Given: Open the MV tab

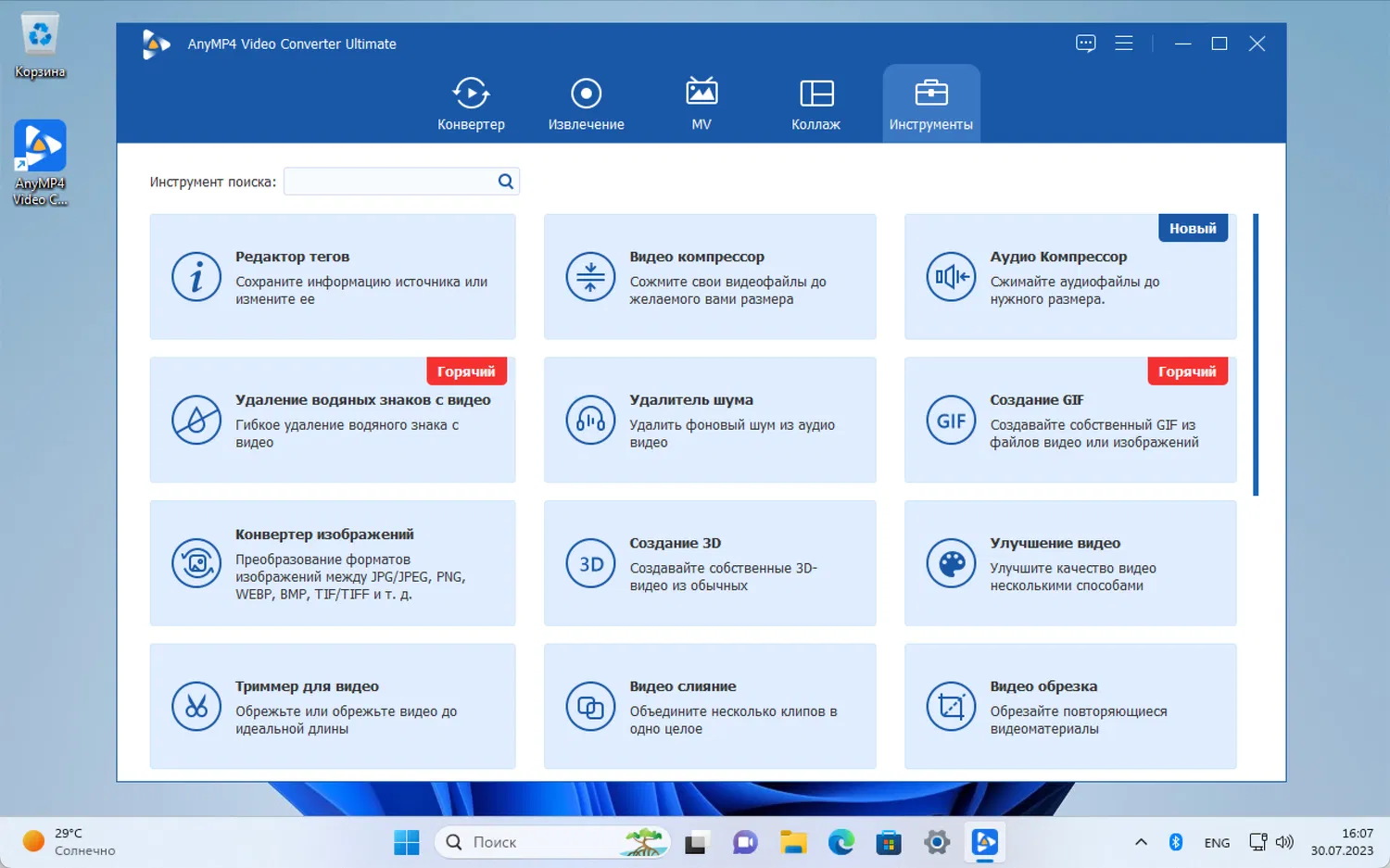Looking at the screenshot, I should click(701, 104).
